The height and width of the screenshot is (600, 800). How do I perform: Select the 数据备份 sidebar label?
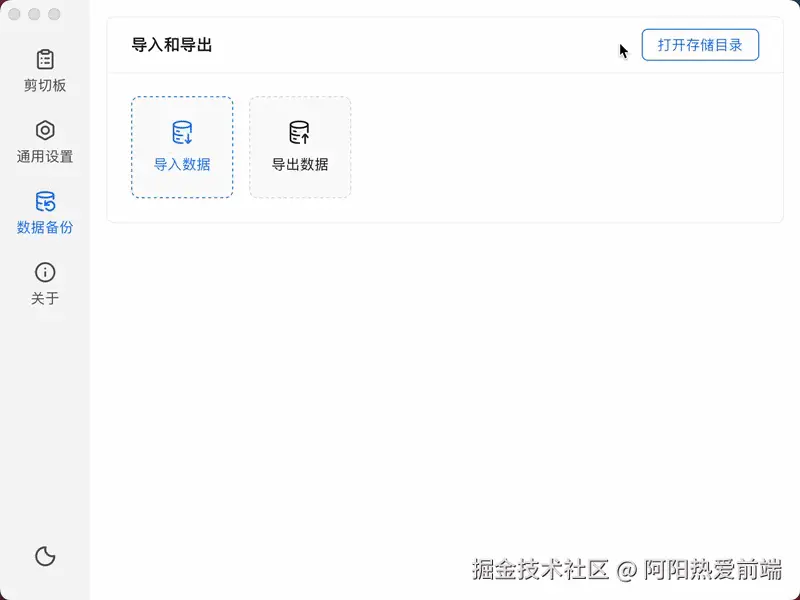pyautogui.click(x=45, y=227)
